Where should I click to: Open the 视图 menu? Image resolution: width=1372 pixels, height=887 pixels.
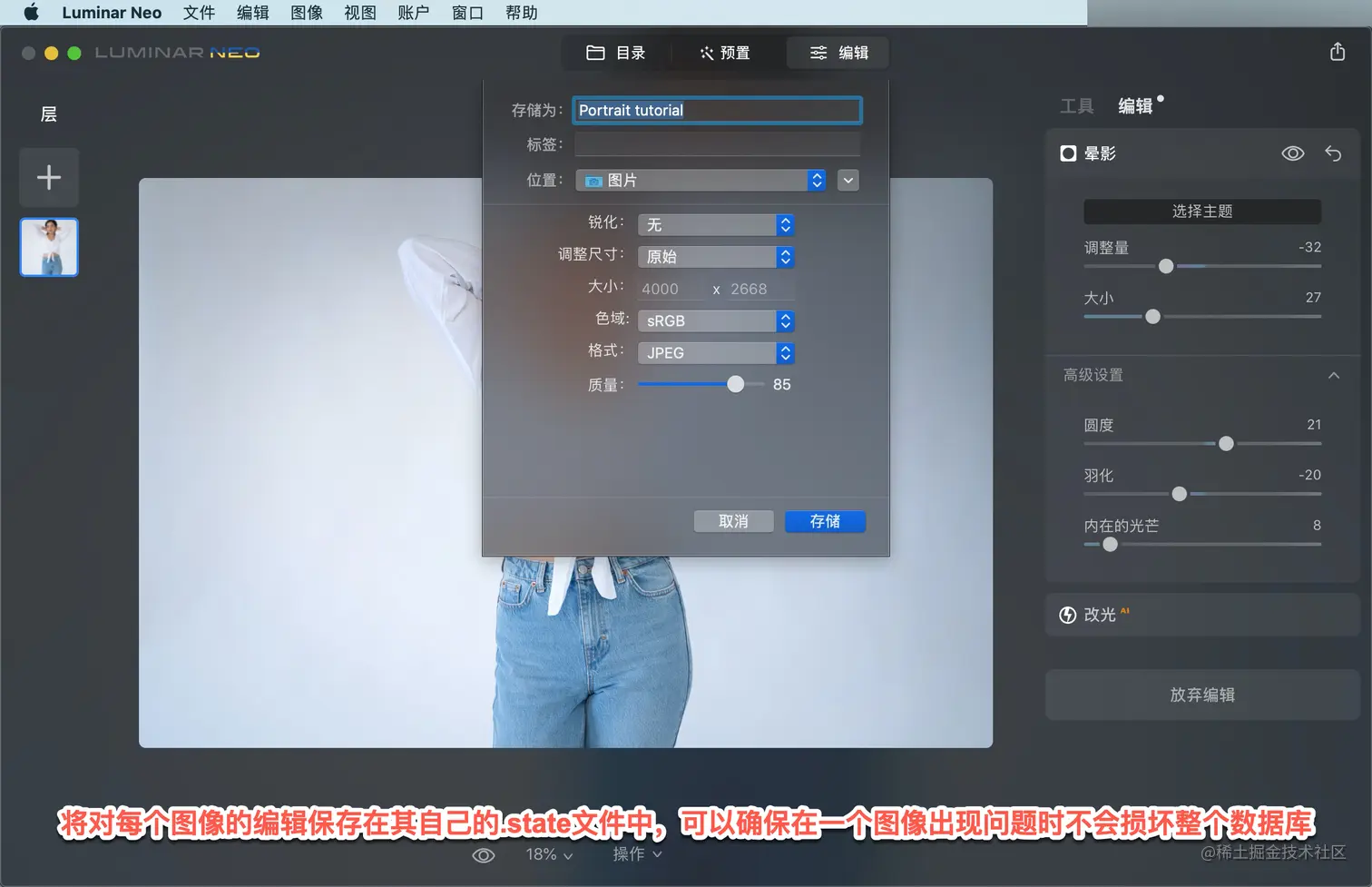coord(360,13)
